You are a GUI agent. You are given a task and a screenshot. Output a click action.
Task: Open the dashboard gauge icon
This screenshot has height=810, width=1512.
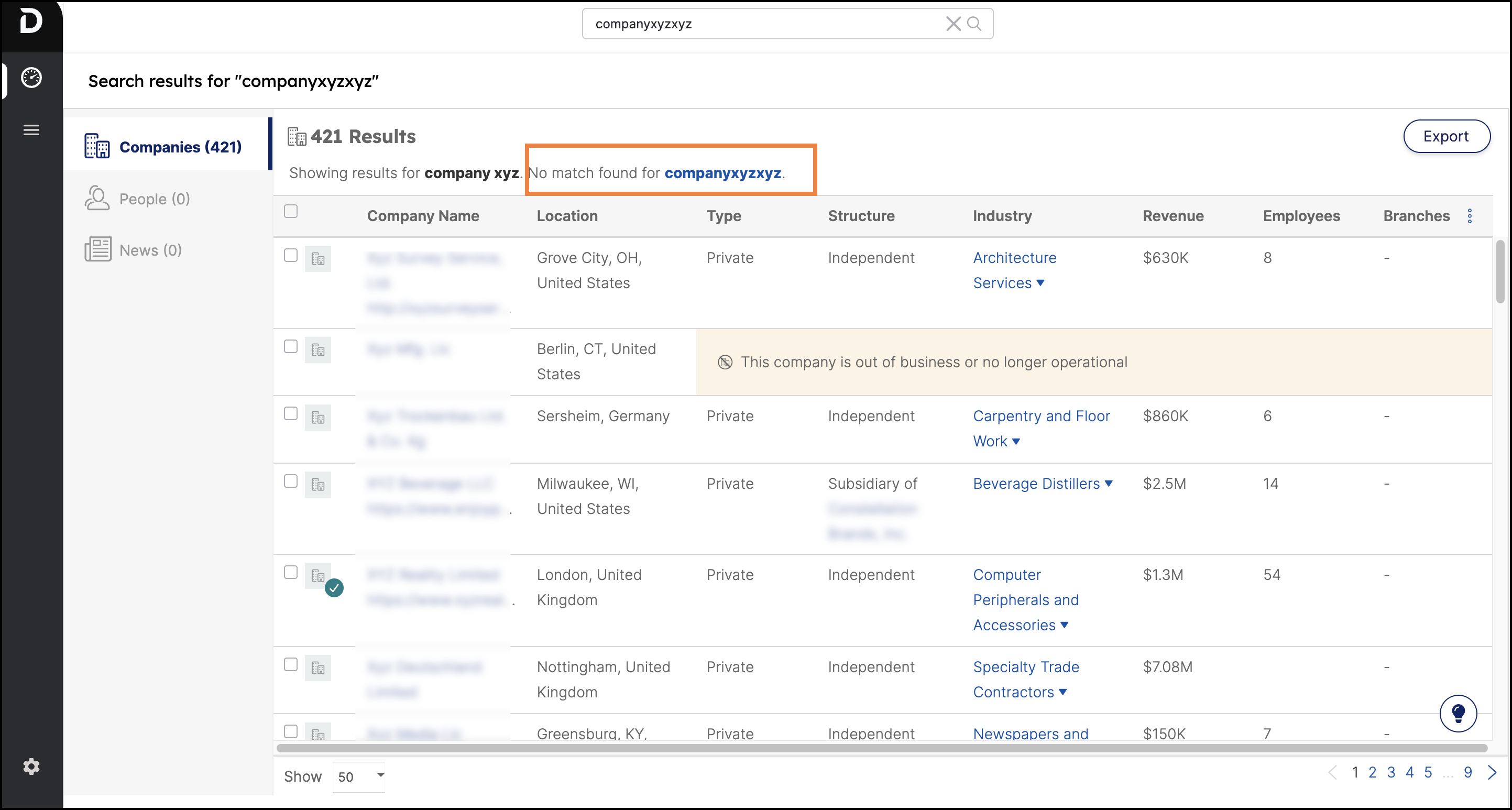click(x=31, y=78)
